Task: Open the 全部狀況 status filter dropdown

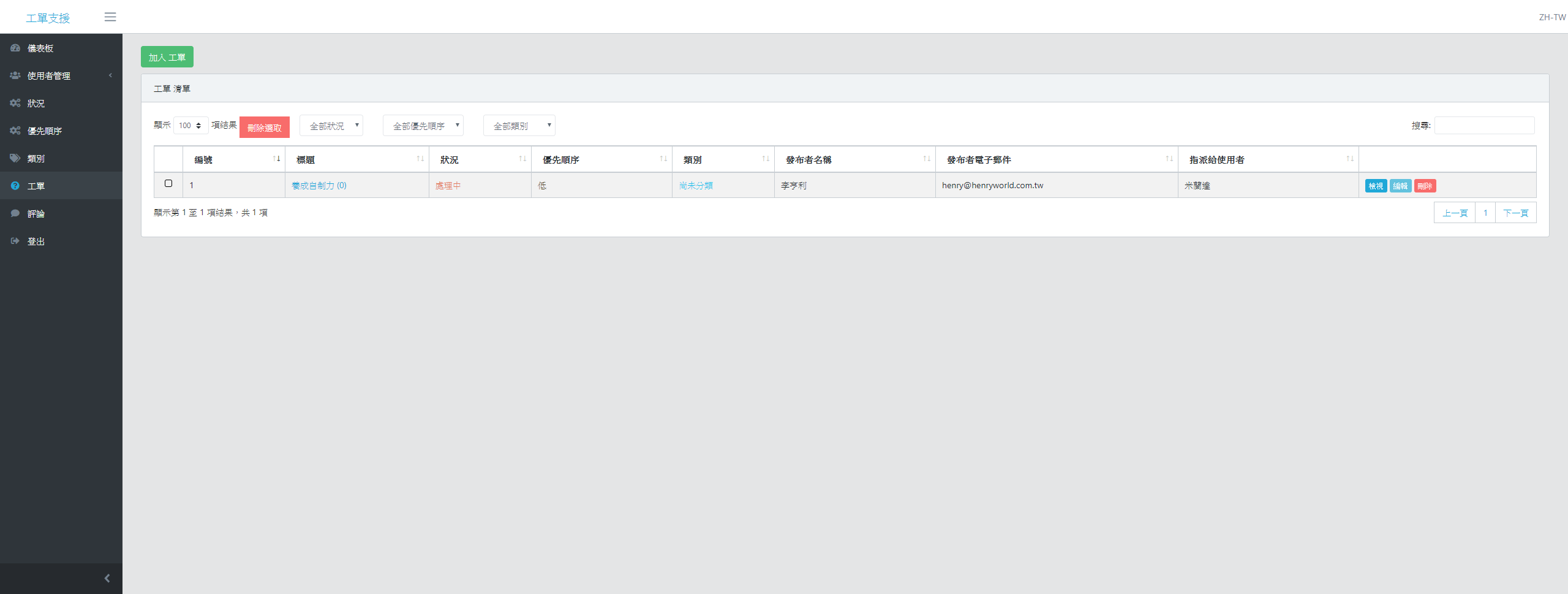Action: [x=331, y=125]
